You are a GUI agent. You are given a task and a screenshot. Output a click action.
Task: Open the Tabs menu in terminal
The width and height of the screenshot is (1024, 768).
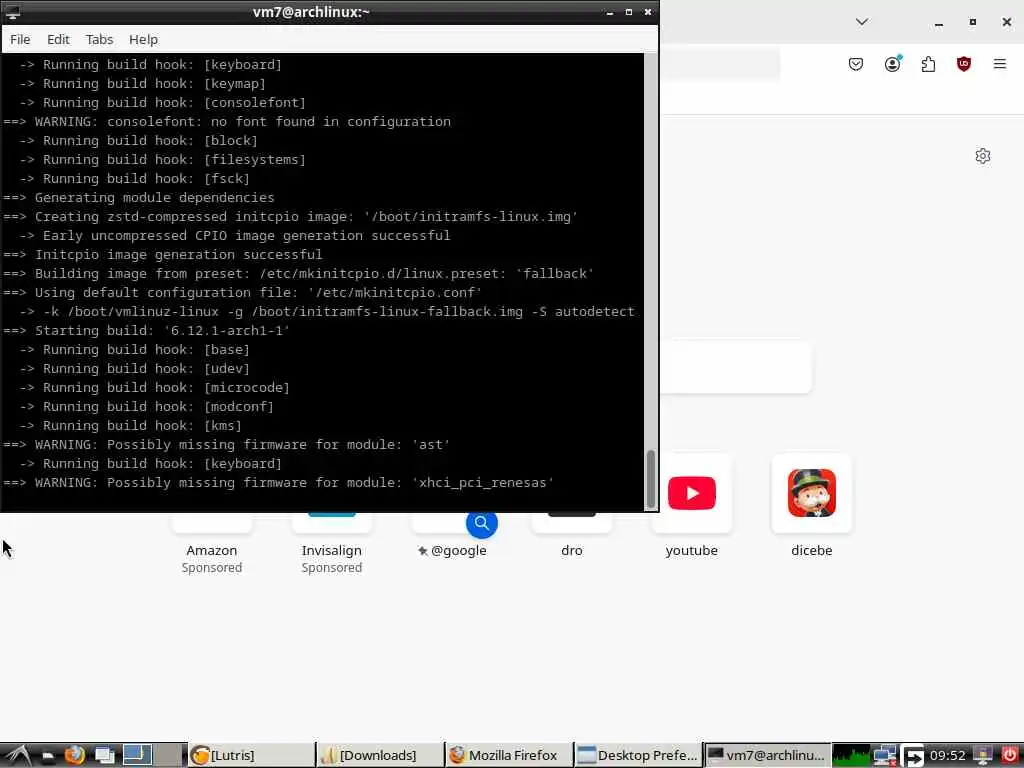(99, 39)
